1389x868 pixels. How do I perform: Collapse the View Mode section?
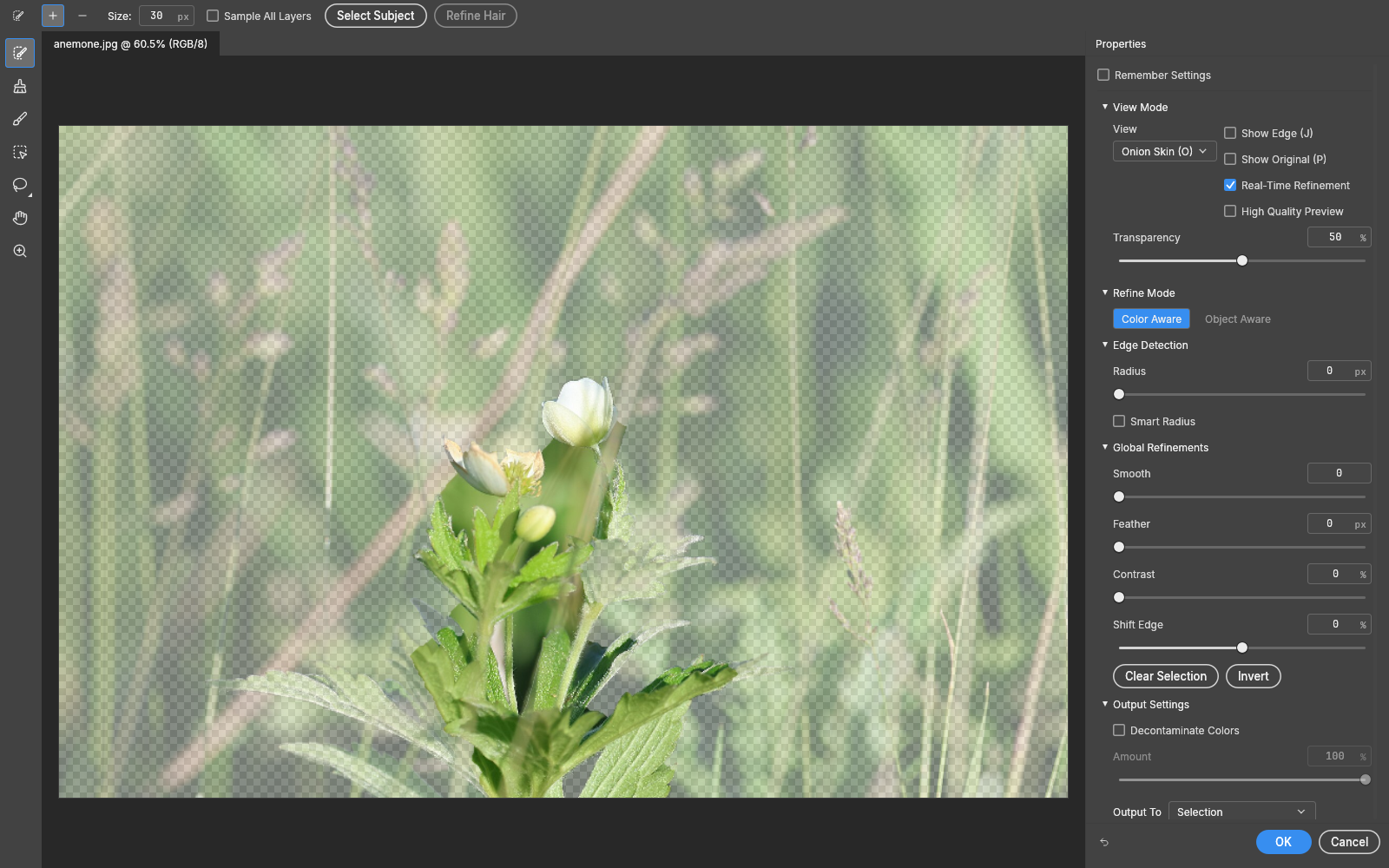tap(1105, 107)
